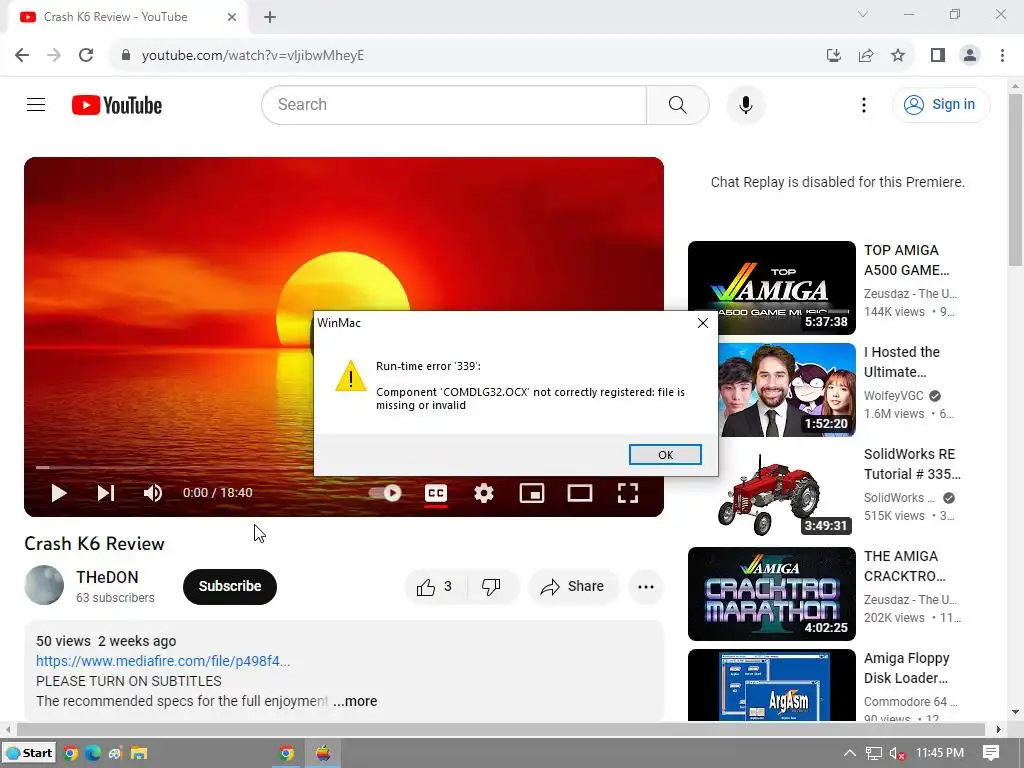Image resolution: width=1024 pixels, height=768 pixels.
Task: Open tab search chevron
Action: [863, 14]
